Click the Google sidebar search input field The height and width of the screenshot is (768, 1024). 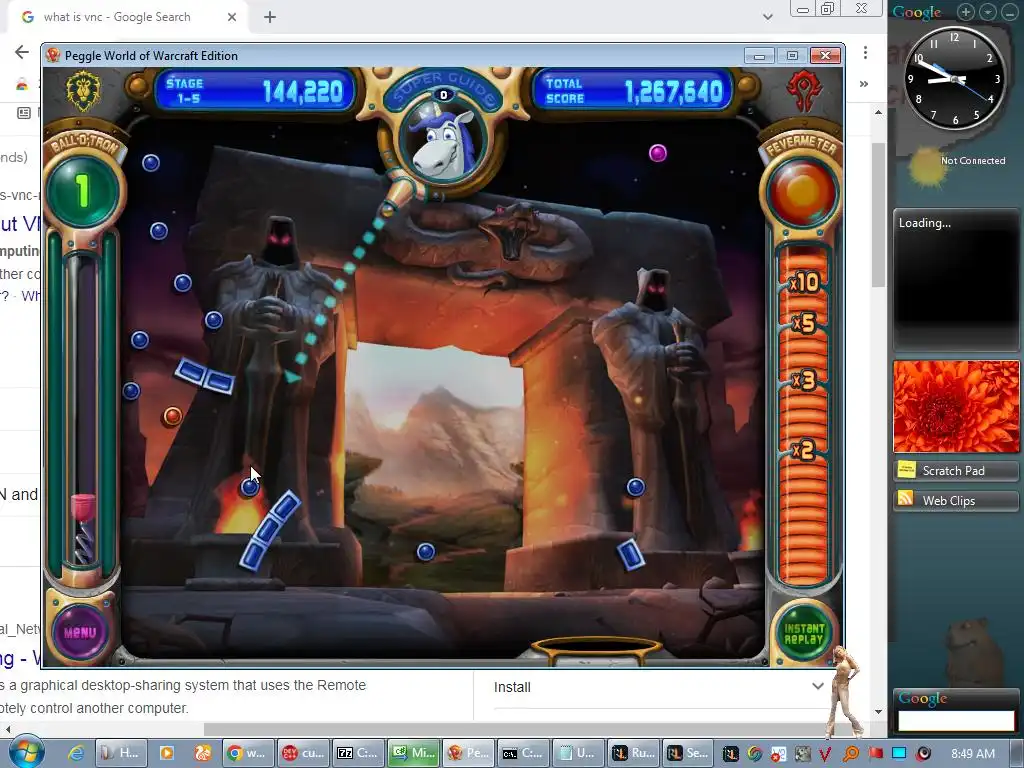[956, 721]
